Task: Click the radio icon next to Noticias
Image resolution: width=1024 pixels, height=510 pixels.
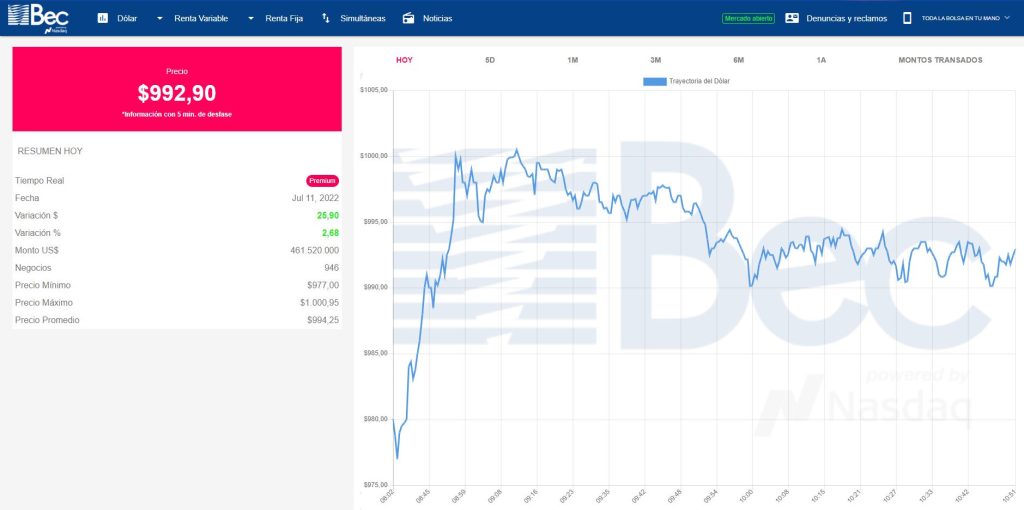Action: tap(409, 18)
